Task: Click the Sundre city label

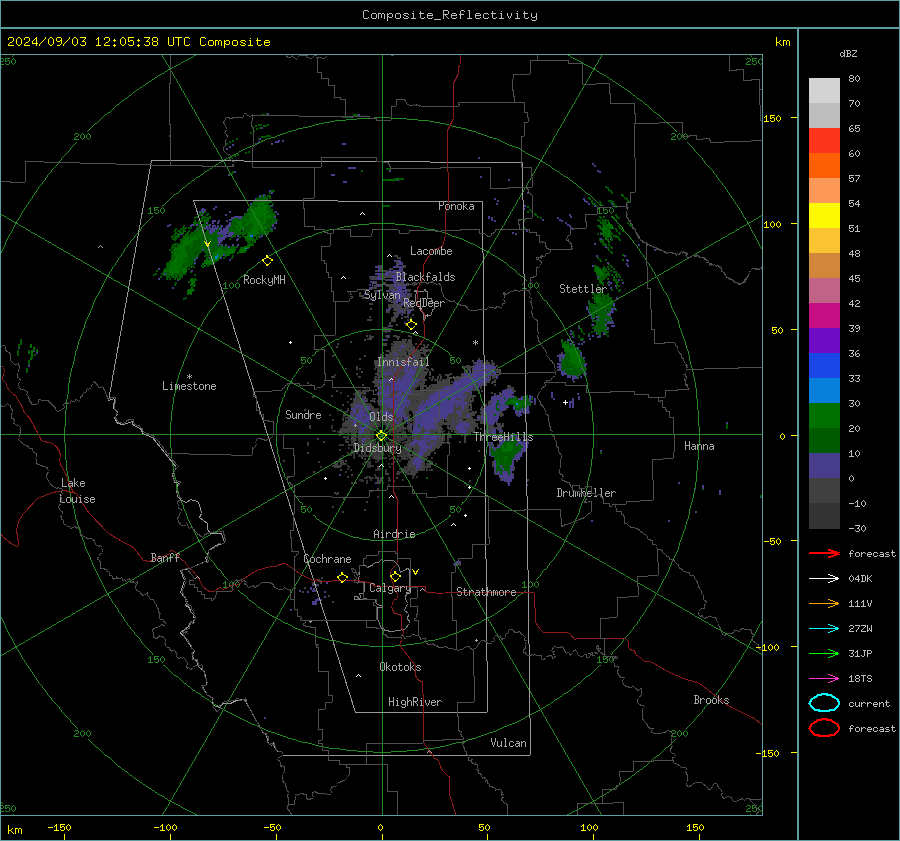Action: coord(303,414)
